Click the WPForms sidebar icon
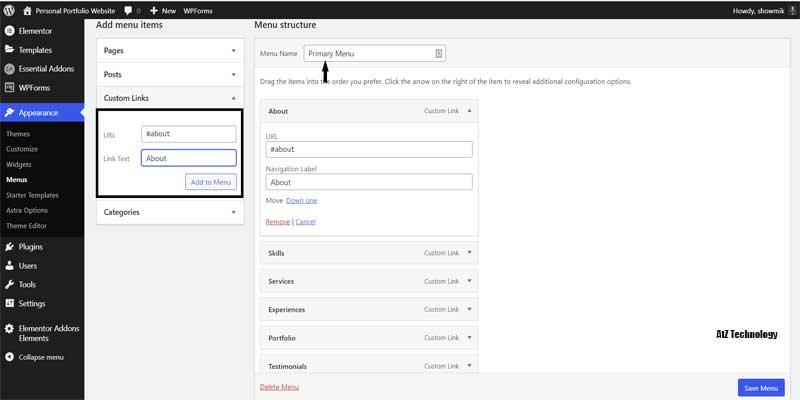 (9, 87)
